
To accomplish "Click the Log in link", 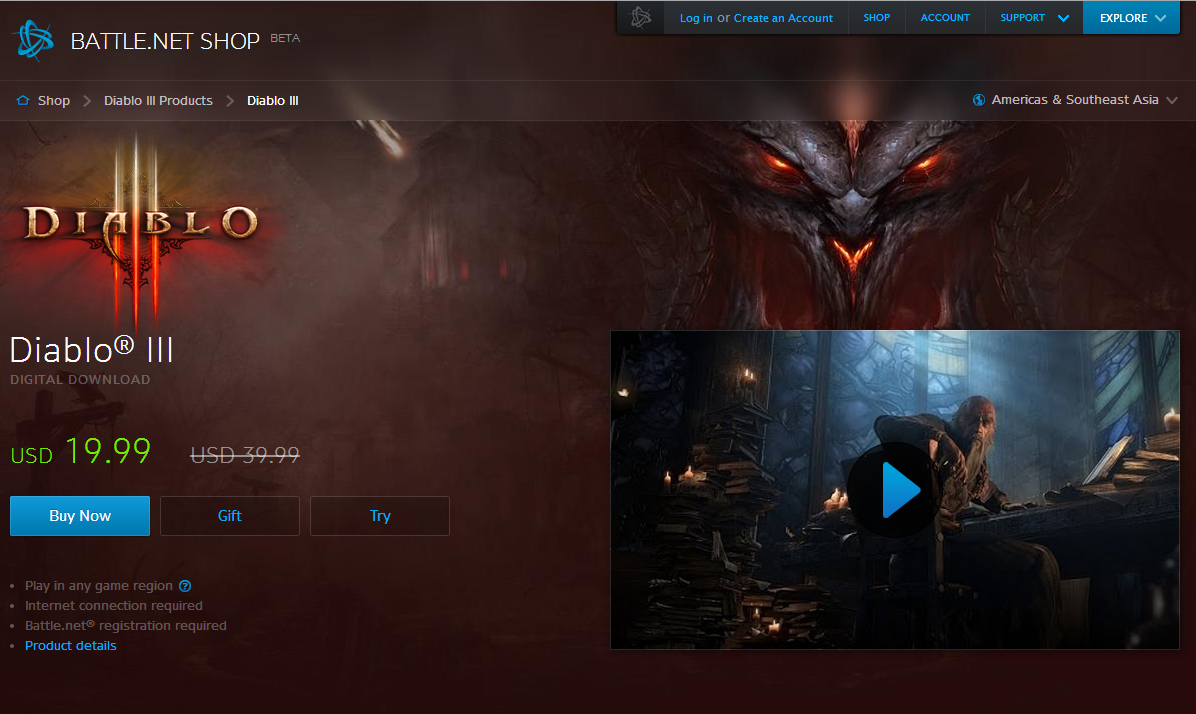I will 696,18.
